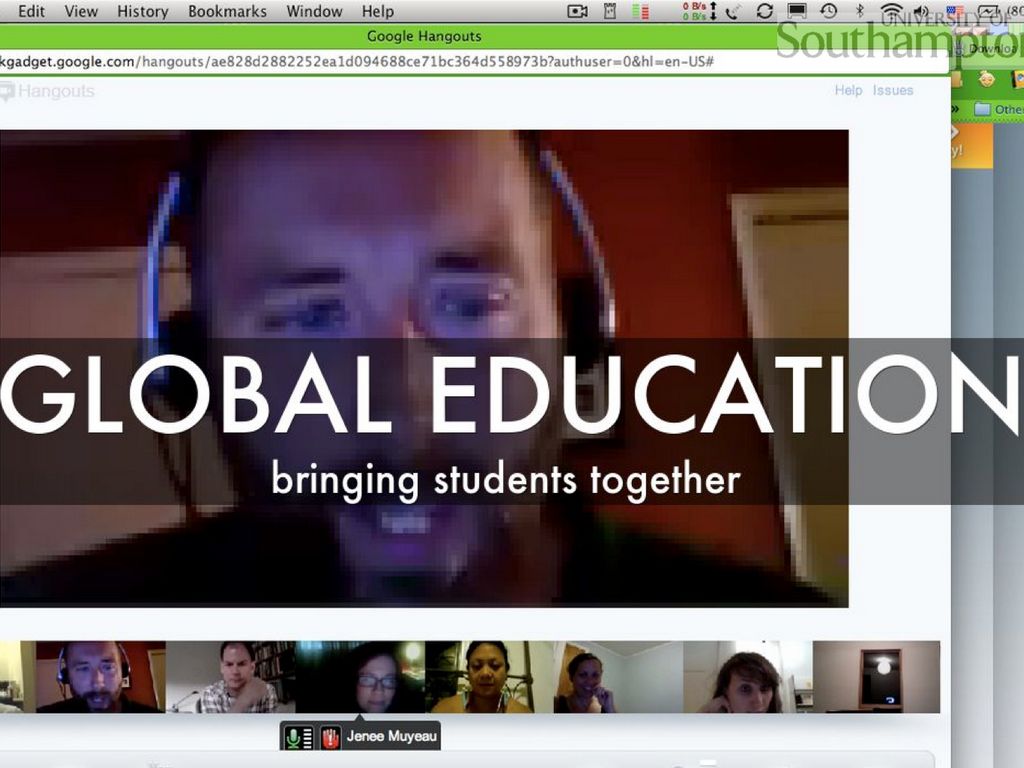Open the Time Machine menu bar icon
The image size is (1024, 768).
828,12
